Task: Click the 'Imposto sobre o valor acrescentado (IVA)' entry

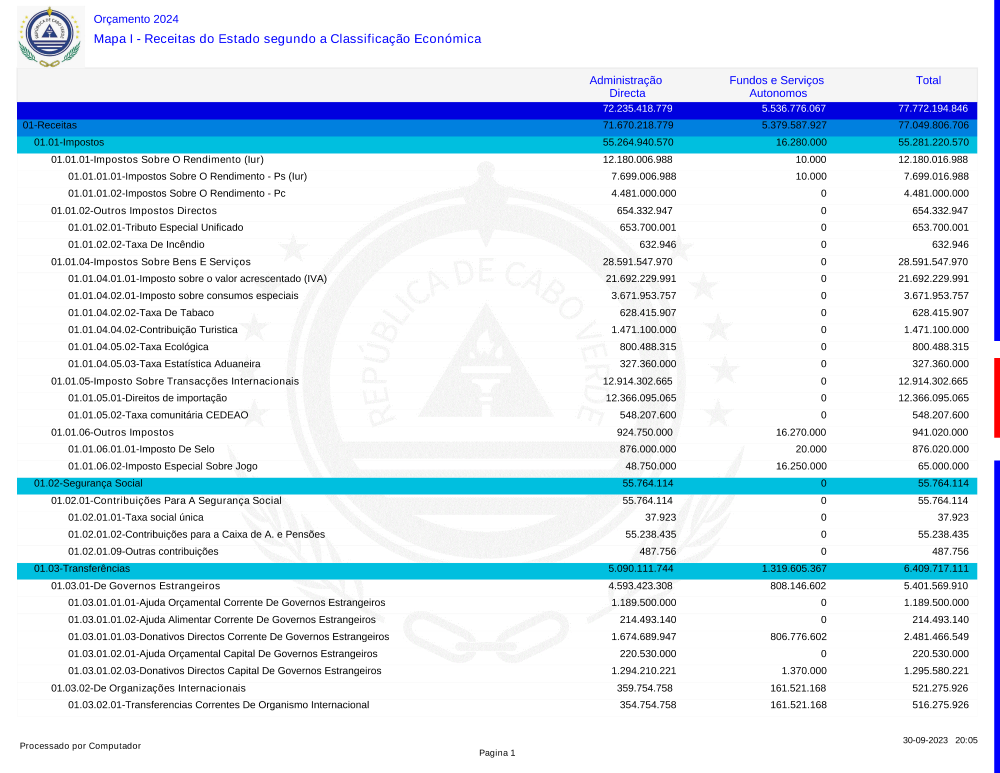Action: tap(197, 279)
